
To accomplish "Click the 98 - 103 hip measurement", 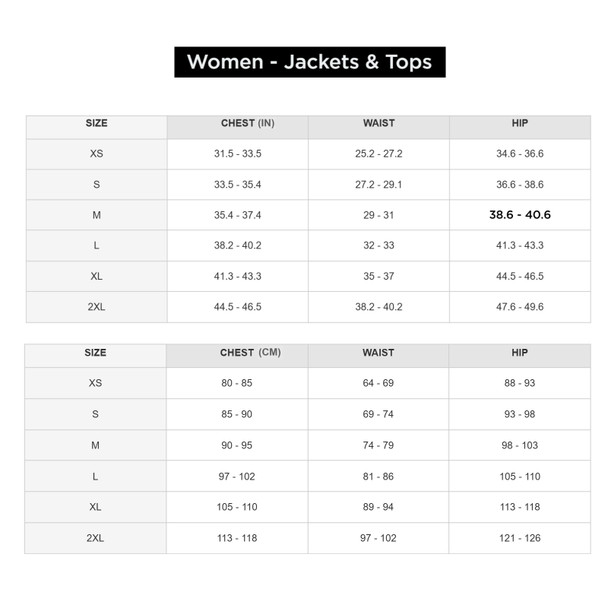I will [x=519, y=445].
